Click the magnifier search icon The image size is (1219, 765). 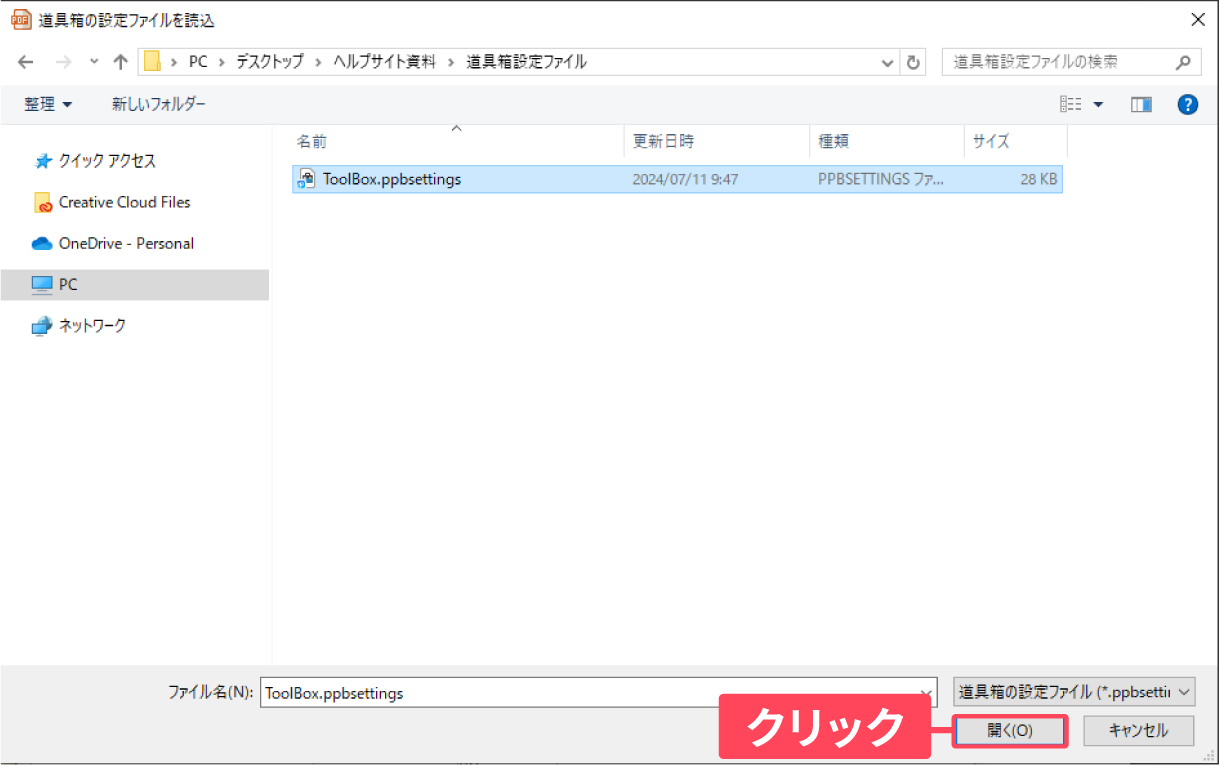(1183, 62)
